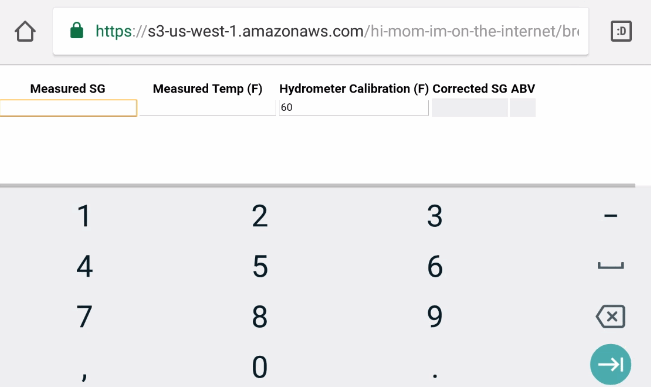Select the Measured Temp (F) field
651x387 pixels.
pyautogui.click(x=208, y=108)
